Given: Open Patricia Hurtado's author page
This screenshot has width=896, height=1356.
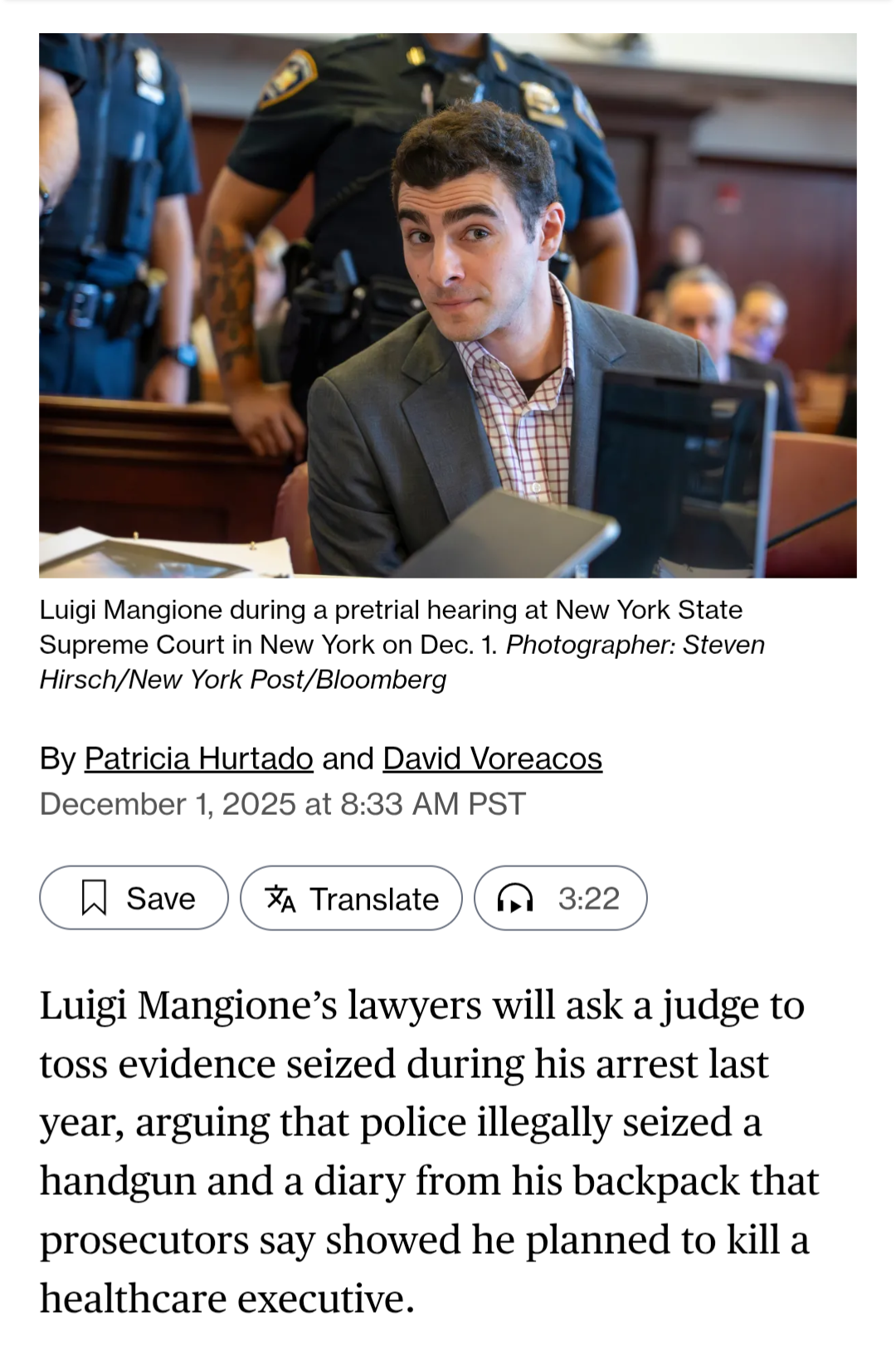Looking at the screenshot, I should 199,758.
